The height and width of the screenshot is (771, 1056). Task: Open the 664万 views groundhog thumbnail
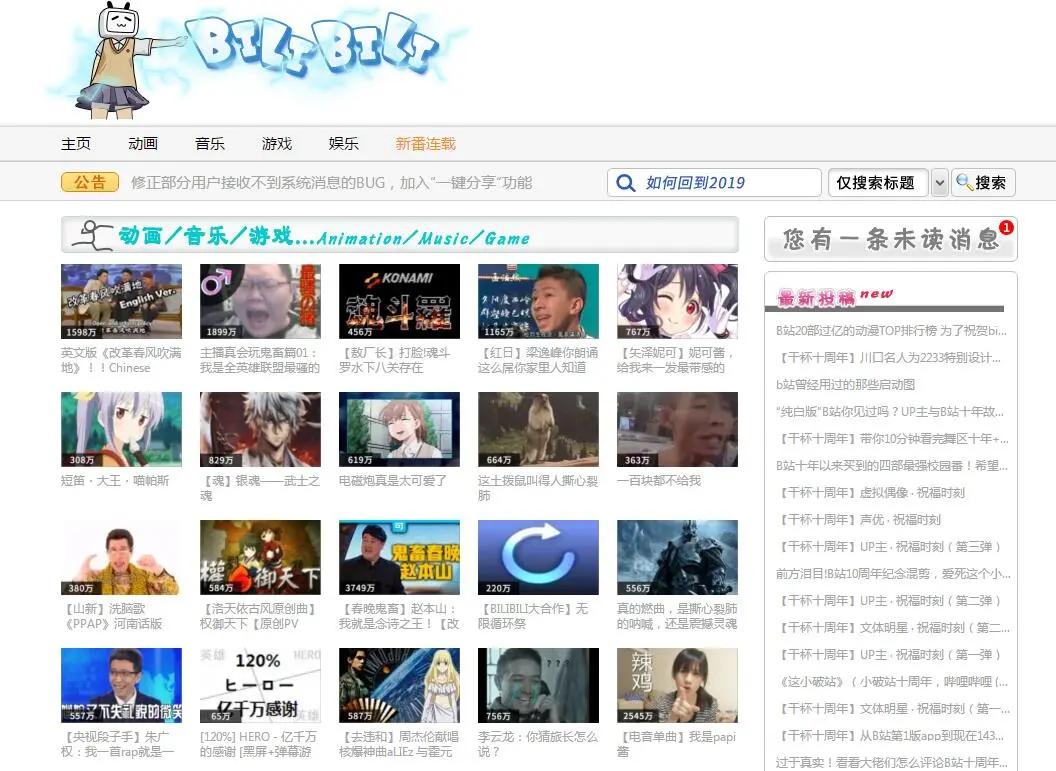click(538, 429)
